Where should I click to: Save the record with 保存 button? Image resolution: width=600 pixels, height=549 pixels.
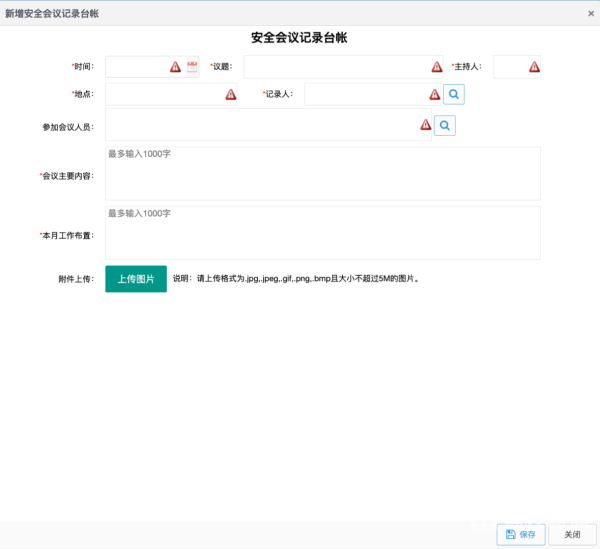[x=522, y=535]
